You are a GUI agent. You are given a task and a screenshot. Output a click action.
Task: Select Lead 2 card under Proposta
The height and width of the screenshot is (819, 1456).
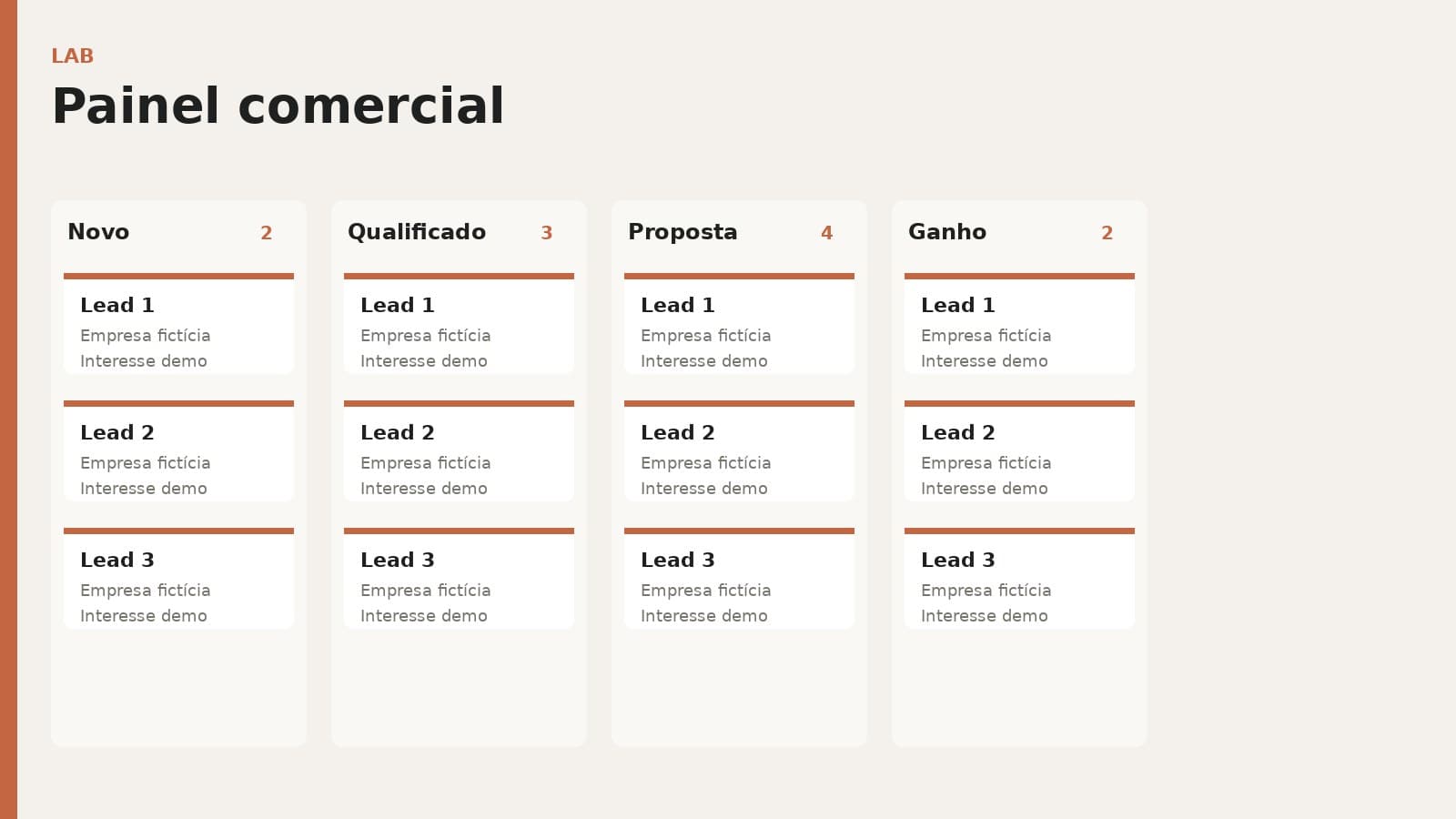tap(739, 450)
